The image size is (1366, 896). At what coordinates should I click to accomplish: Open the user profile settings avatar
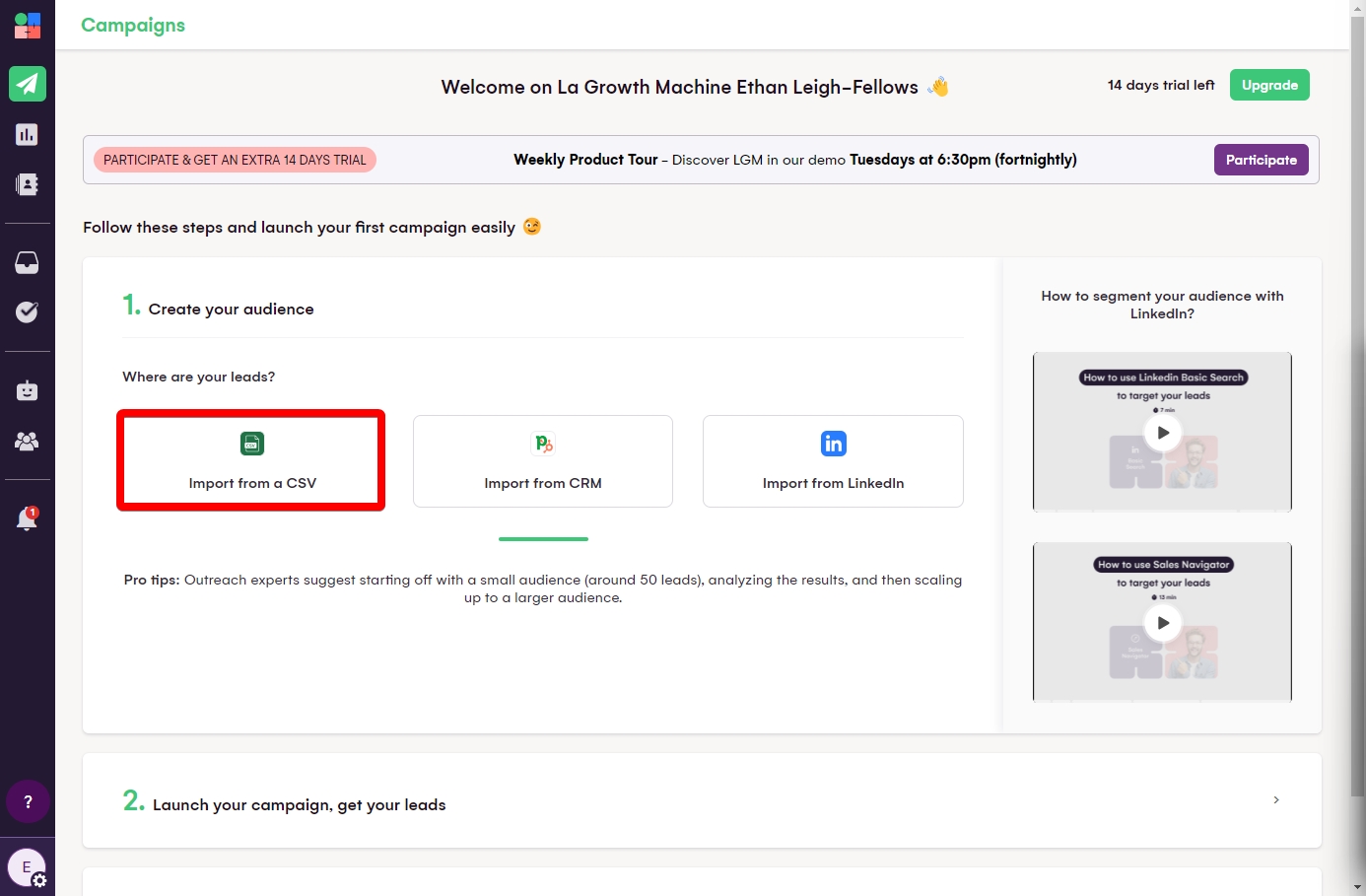pos(28,868)
